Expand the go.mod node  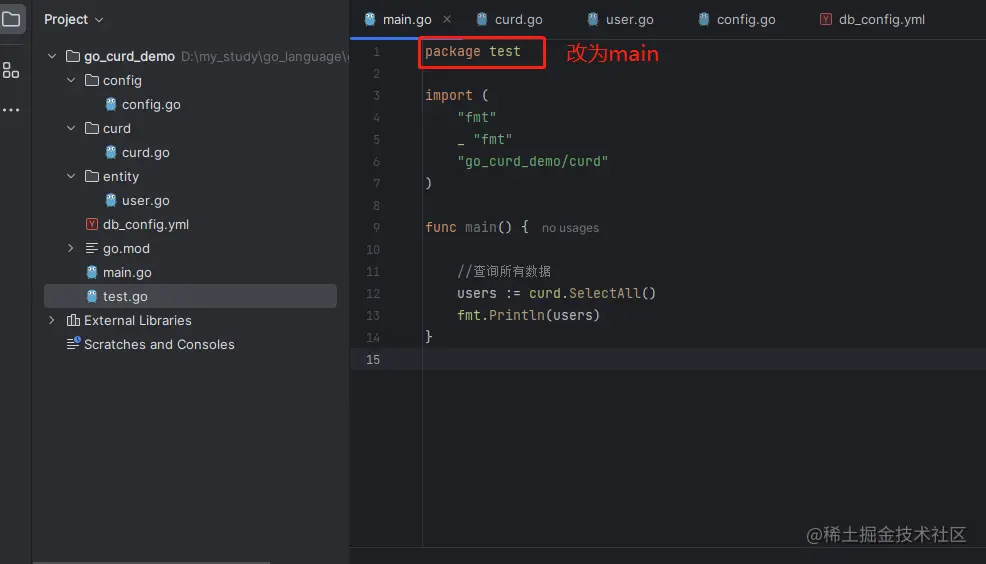(x=71, y=248)
